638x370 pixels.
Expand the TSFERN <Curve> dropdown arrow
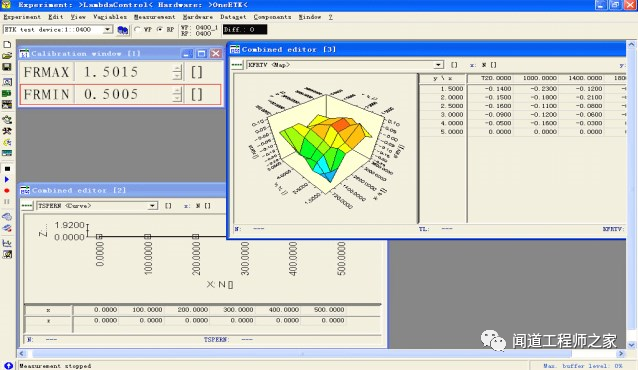tap(152, 206)
